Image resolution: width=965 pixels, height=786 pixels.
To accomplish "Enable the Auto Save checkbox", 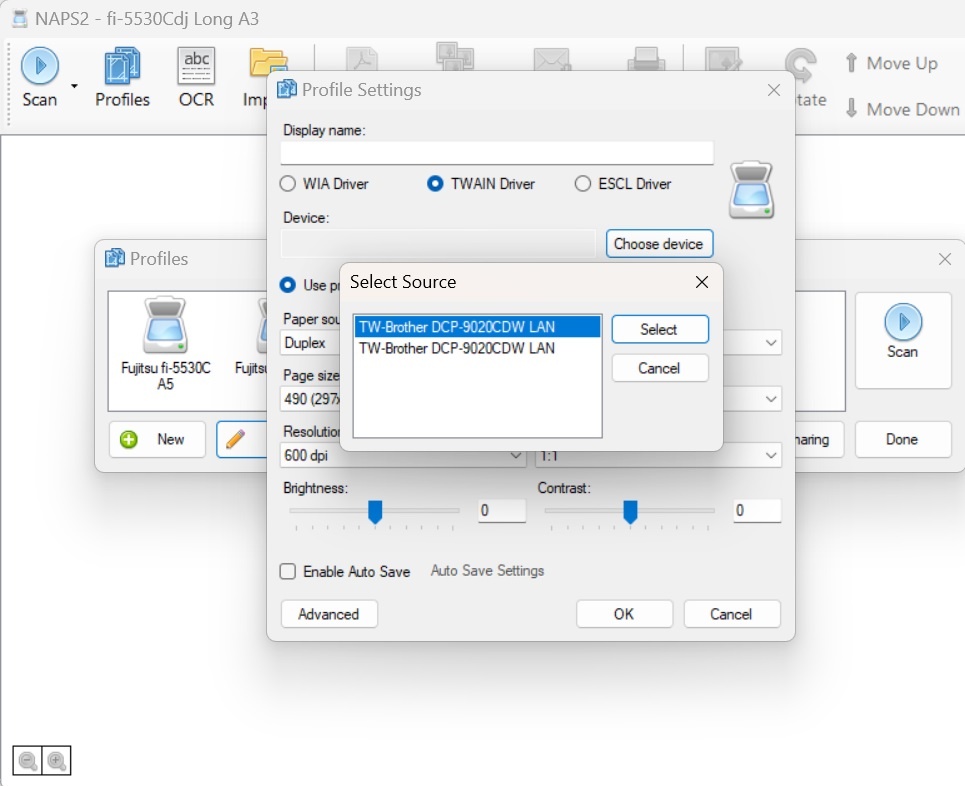I will [287, 571].
